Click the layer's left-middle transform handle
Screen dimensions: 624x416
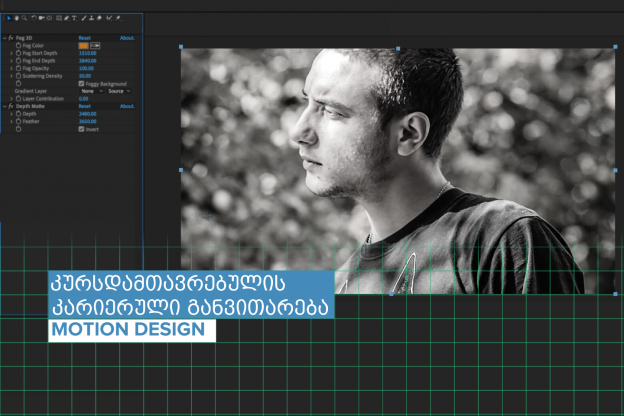tap(181, 170)
